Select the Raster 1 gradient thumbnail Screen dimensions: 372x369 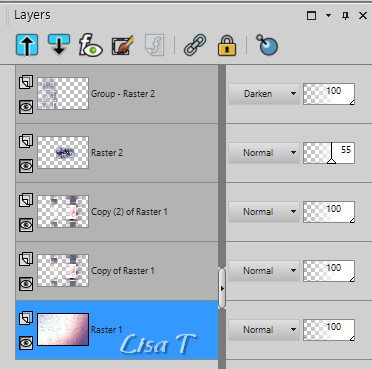click(63, 330)
